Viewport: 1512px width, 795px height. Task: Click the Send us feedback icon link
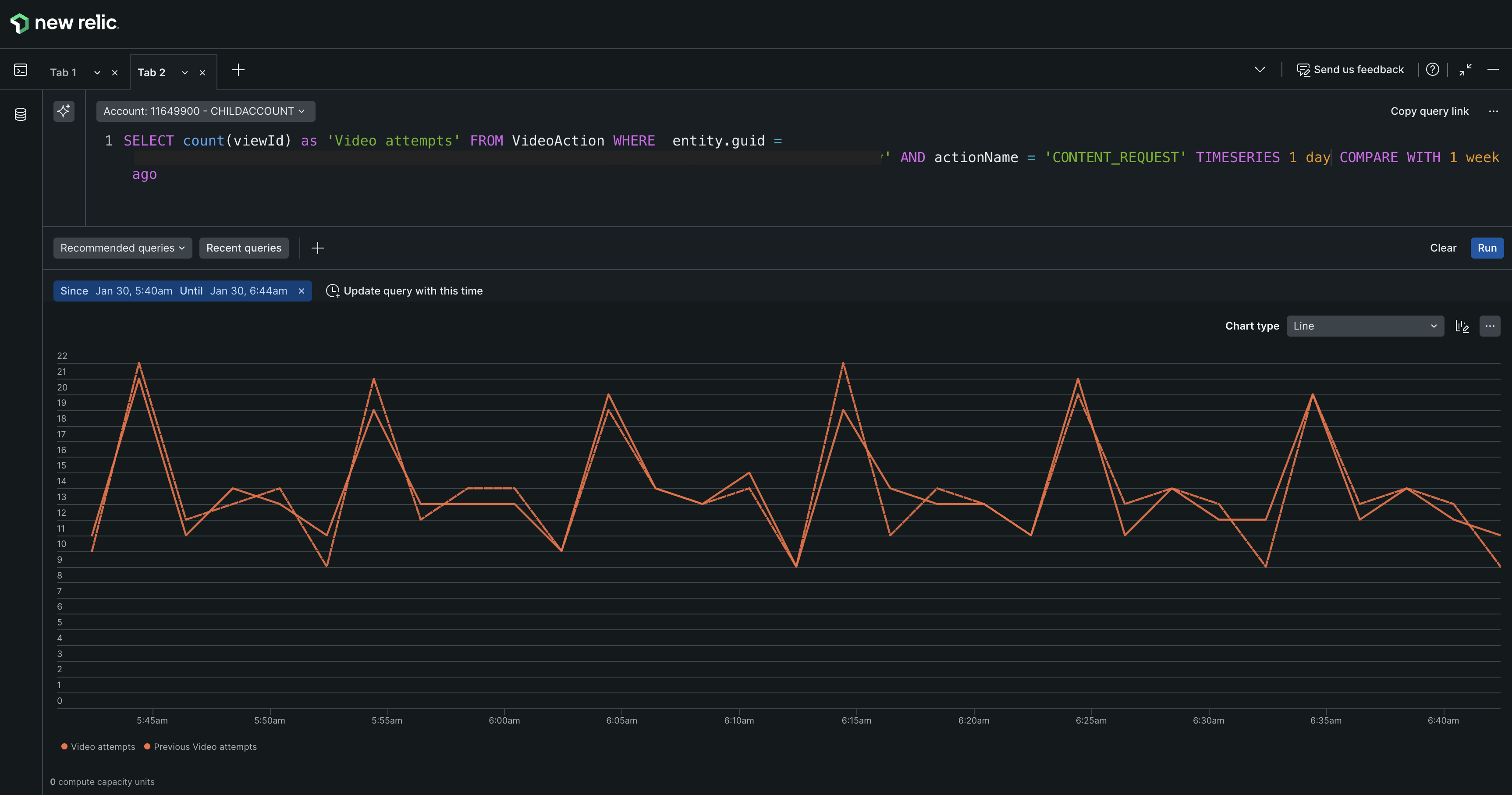coord(1350,70)
